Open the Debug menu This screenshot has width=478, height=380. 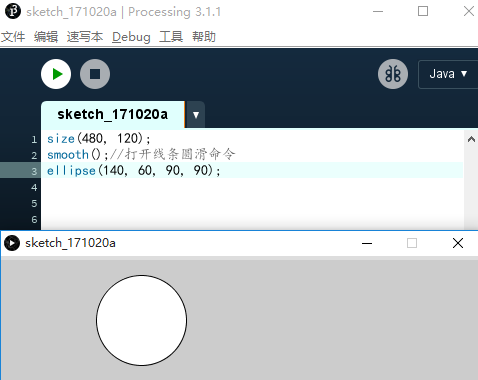tap(131, 37)
